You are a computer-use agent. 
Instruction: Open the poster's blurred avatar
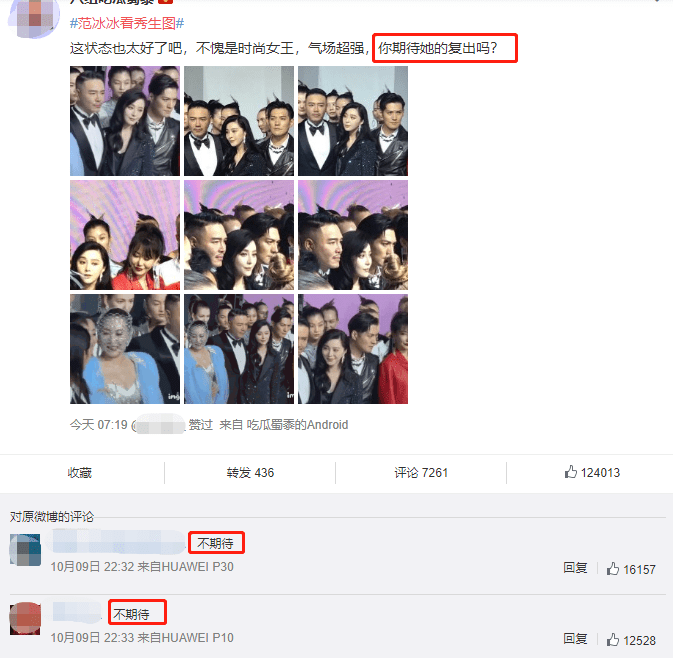[x=35, y=18]
